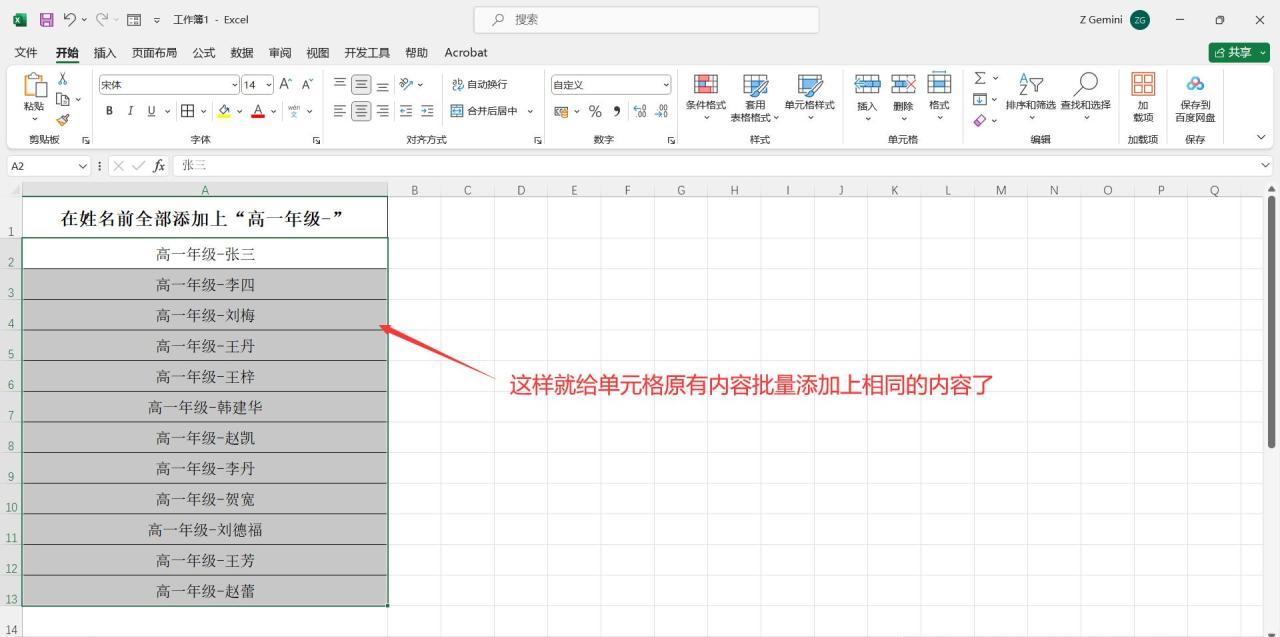The image size is (1280, 637).
Task: Expand the formula bar chevron
Action: point(1266,165)
